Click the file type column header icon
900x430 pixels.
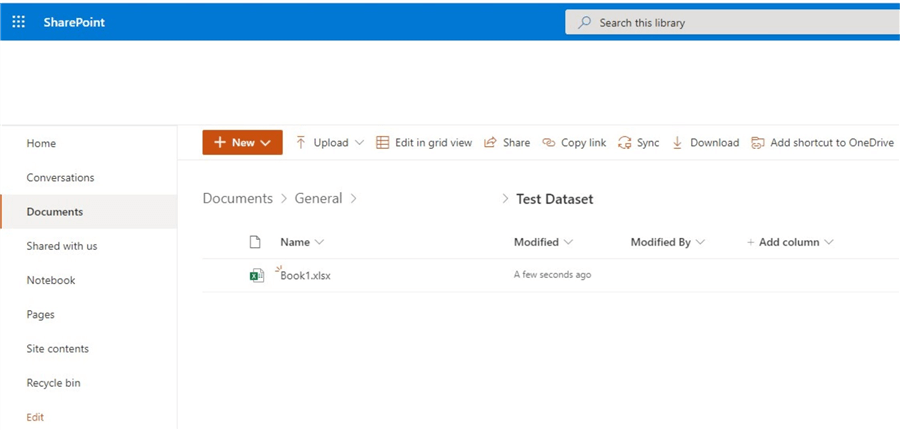pyautogui.click(x=255, y=242)
